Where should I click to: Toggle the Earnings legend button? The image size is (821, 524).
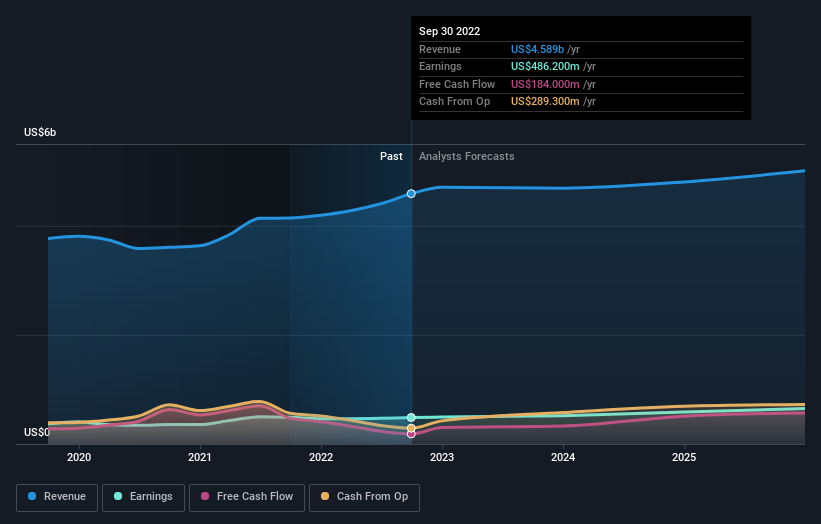pos(143,497)
